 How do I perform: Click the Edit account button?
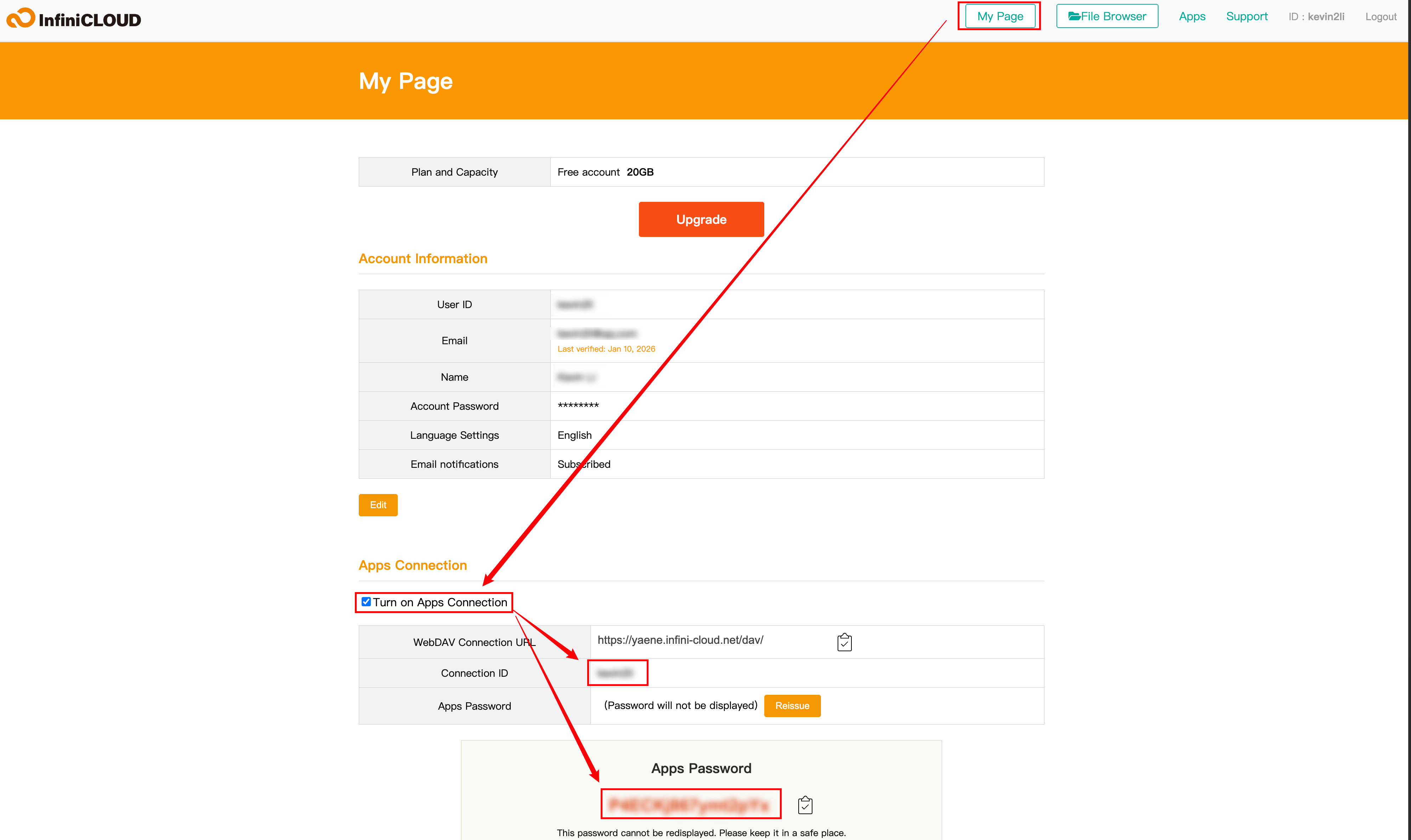click(378, 505)
